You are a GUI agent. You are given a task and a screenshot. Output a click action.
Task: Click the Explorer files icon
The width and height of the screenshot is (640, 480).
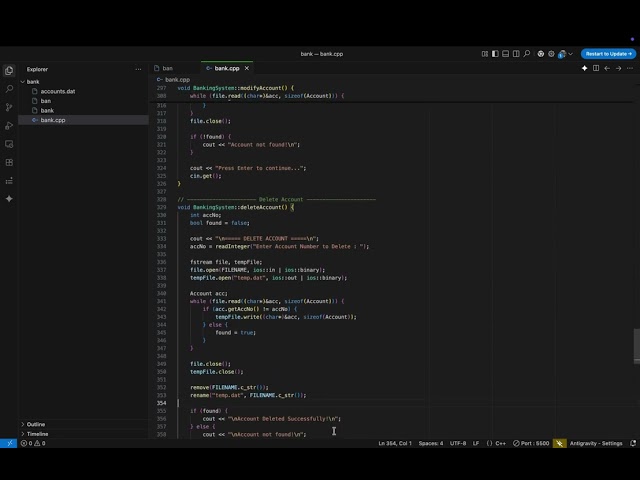coord(9,70)
